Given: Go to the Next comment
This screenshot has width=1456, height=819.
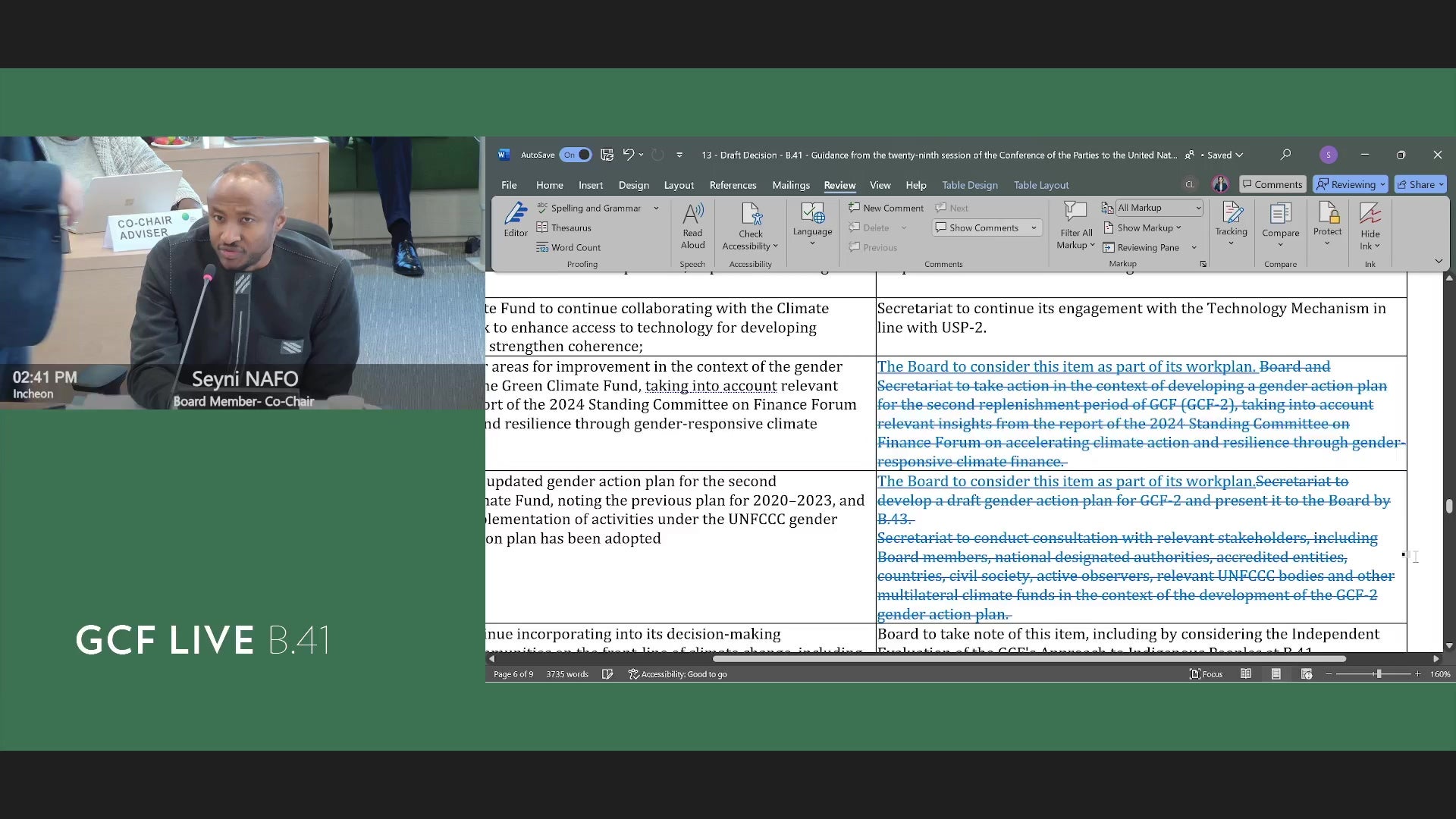Looking at the screenshot, I should click(952, 208).
